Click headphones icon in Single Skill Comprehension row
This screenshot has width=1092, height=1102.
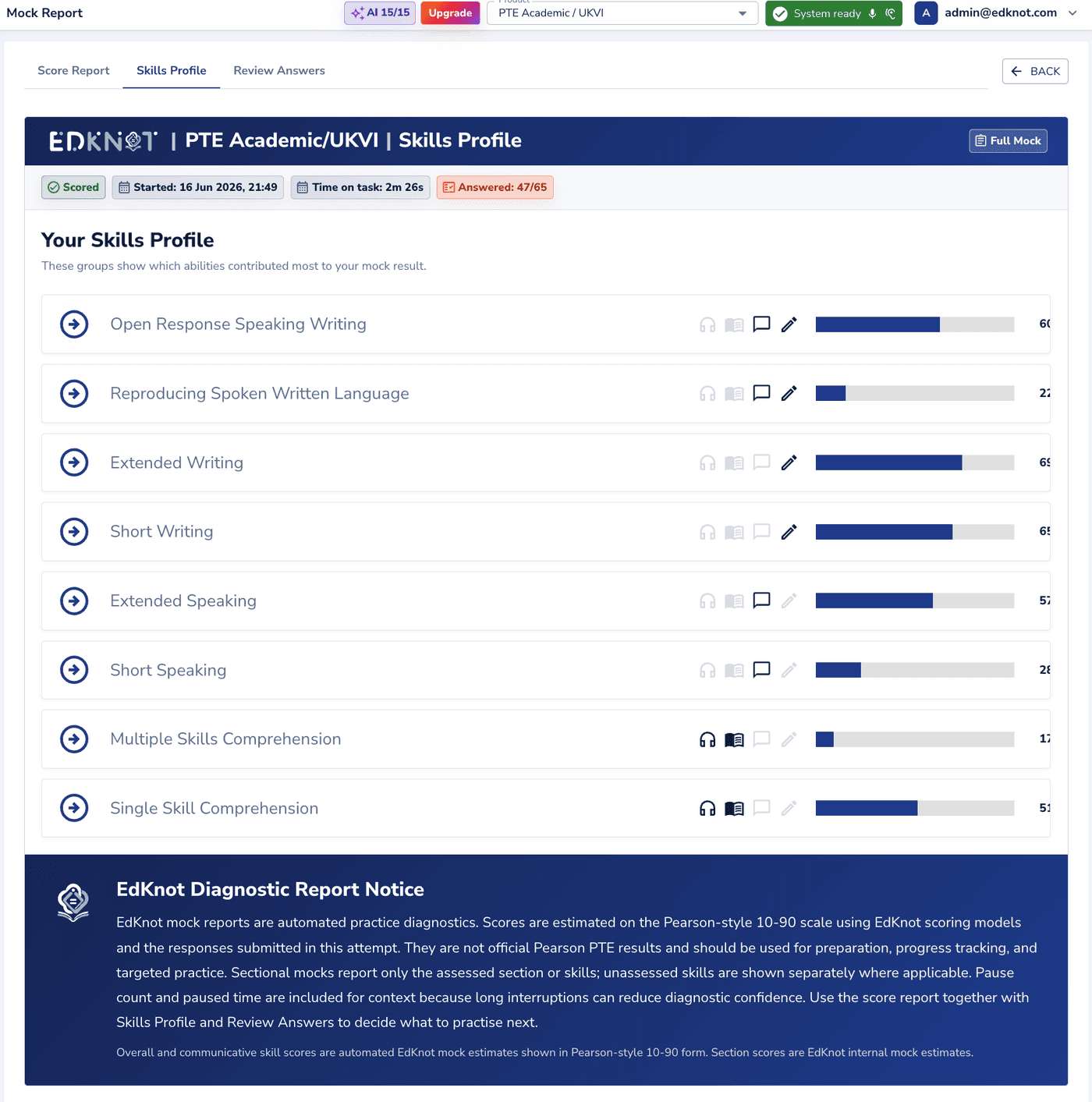pyautogui.click(x=707, y=808)
